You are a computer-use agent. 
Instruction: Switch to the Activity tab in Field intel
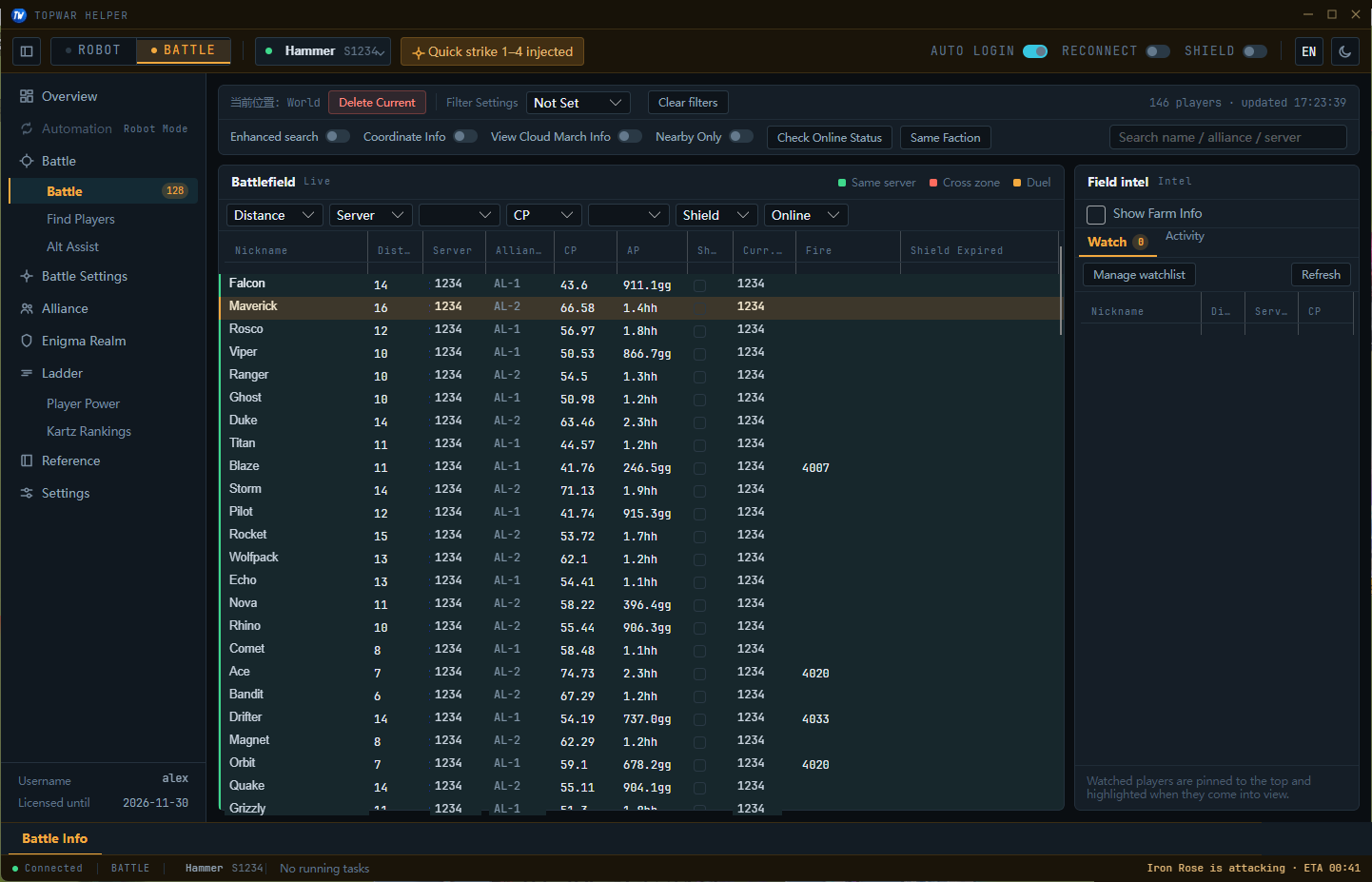pyautogui.click(x=1185, y=236)
